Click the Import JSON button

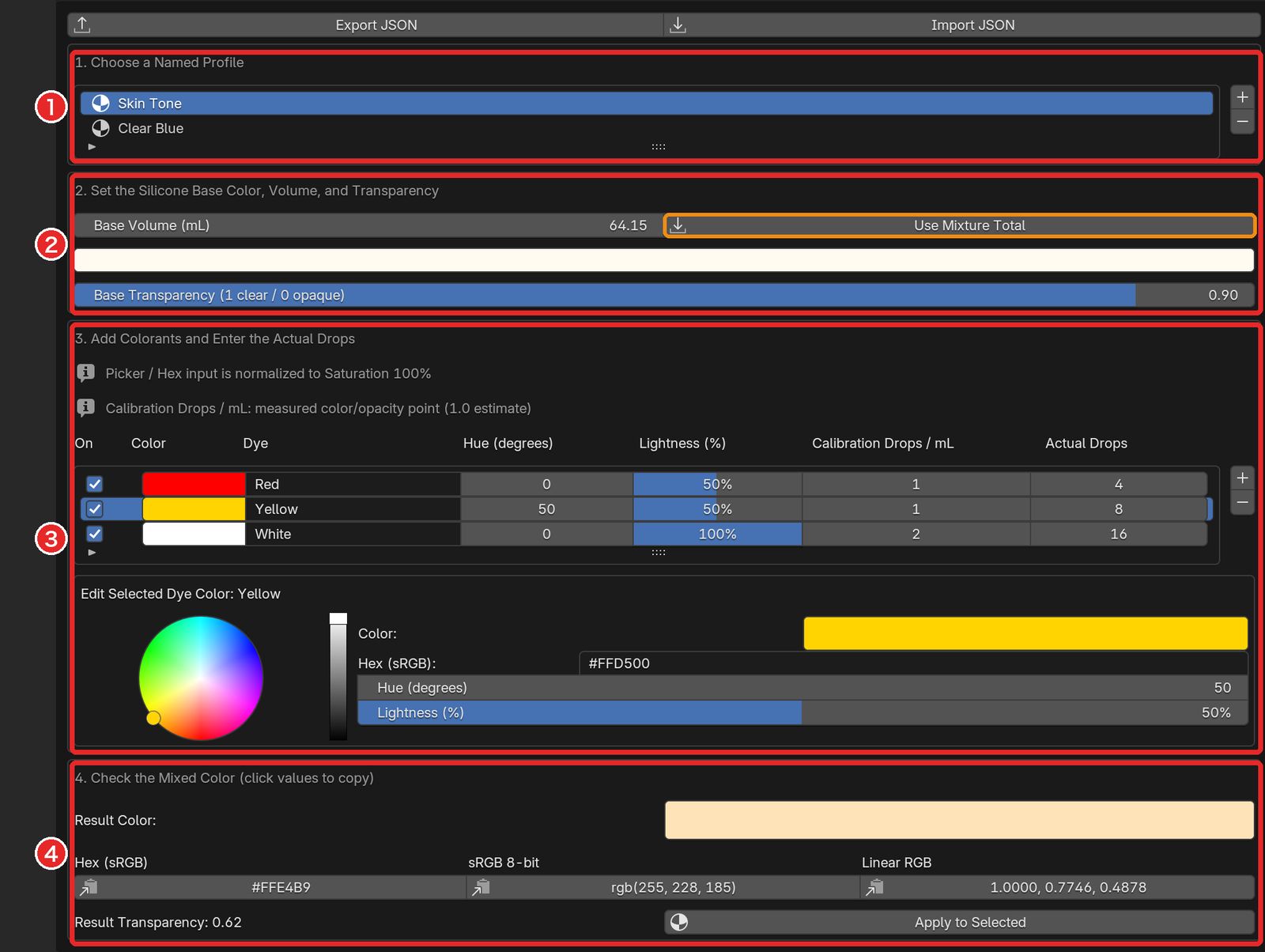962,25
